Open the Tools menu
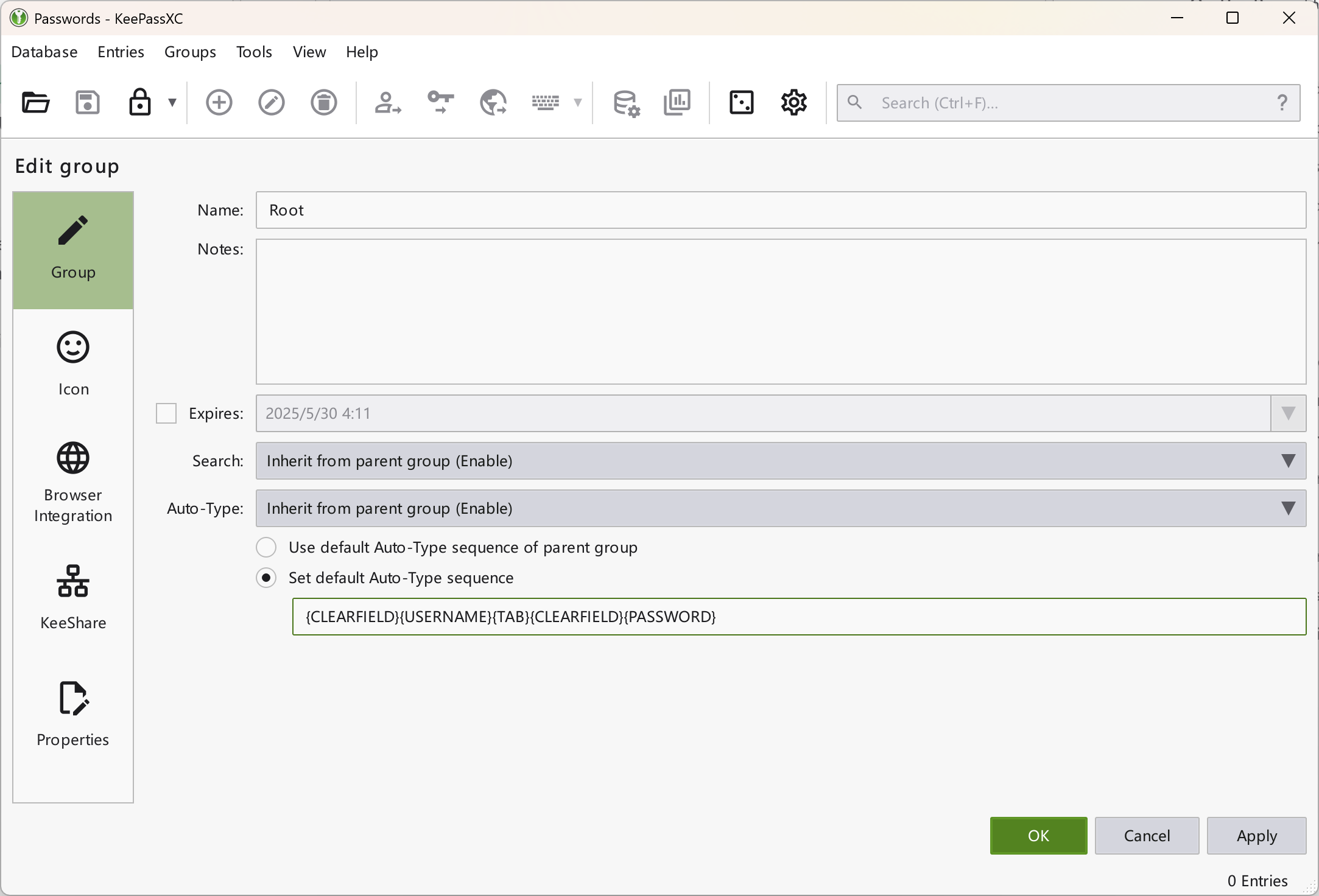Screen dimensions: 1319x896 coord(254,52)
